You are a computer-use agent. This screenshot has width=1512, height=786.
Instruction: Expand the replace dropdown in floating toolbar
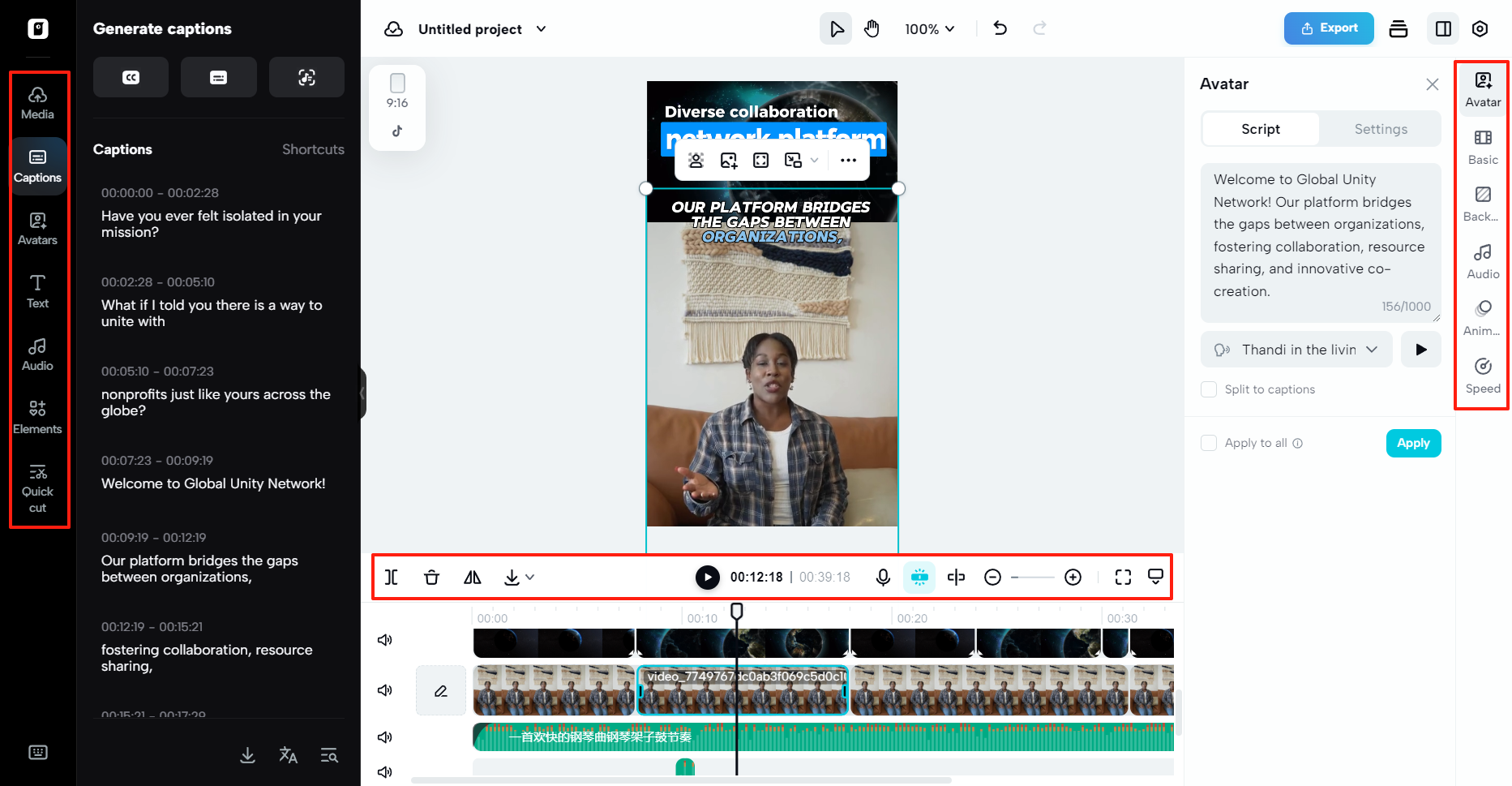(x=815, y=161)
